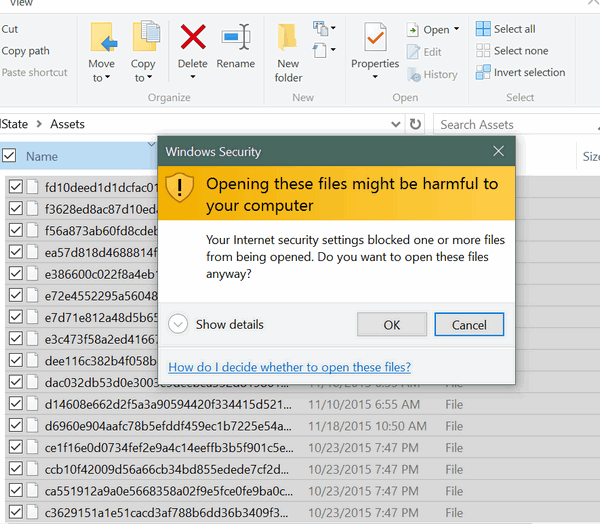
Task: Click the warning shield icon in dialog
Action: (179, 187)
